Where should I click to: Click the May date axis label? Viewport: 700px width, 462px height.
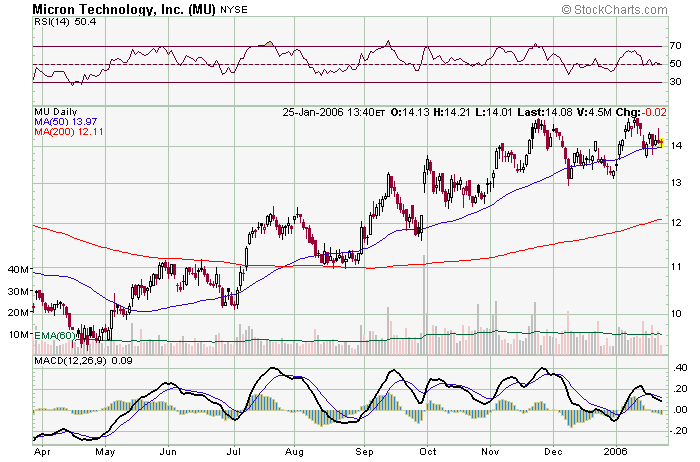click(x=105, y=452)
